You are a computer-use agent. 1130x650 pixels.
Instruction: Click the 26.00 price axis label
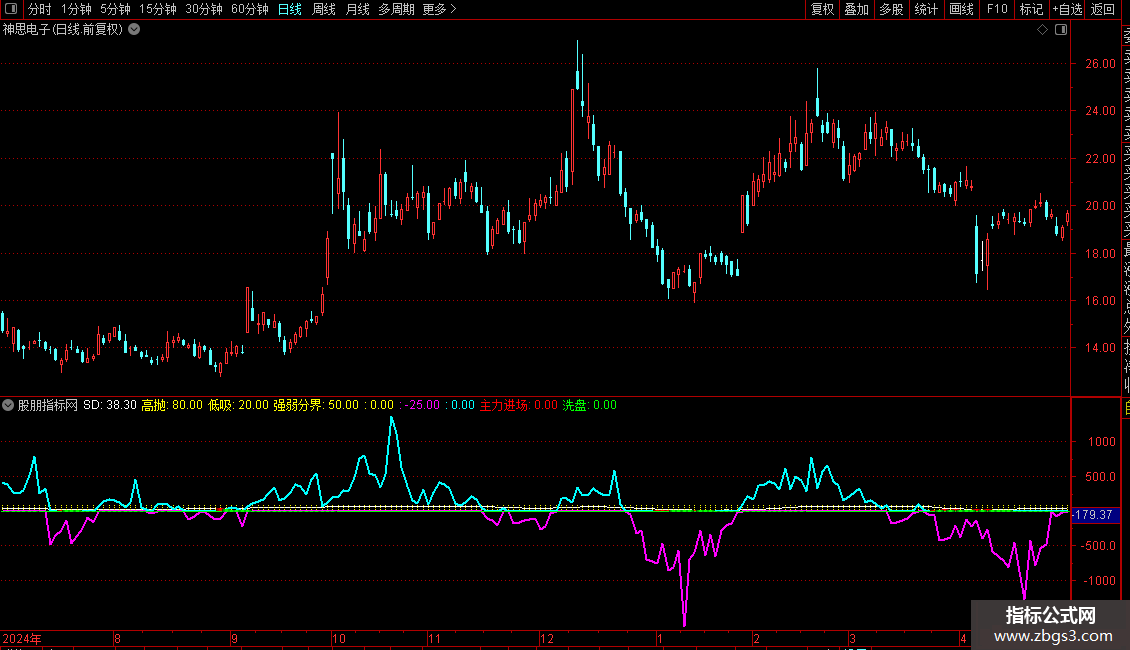(x=1100, y=63)
